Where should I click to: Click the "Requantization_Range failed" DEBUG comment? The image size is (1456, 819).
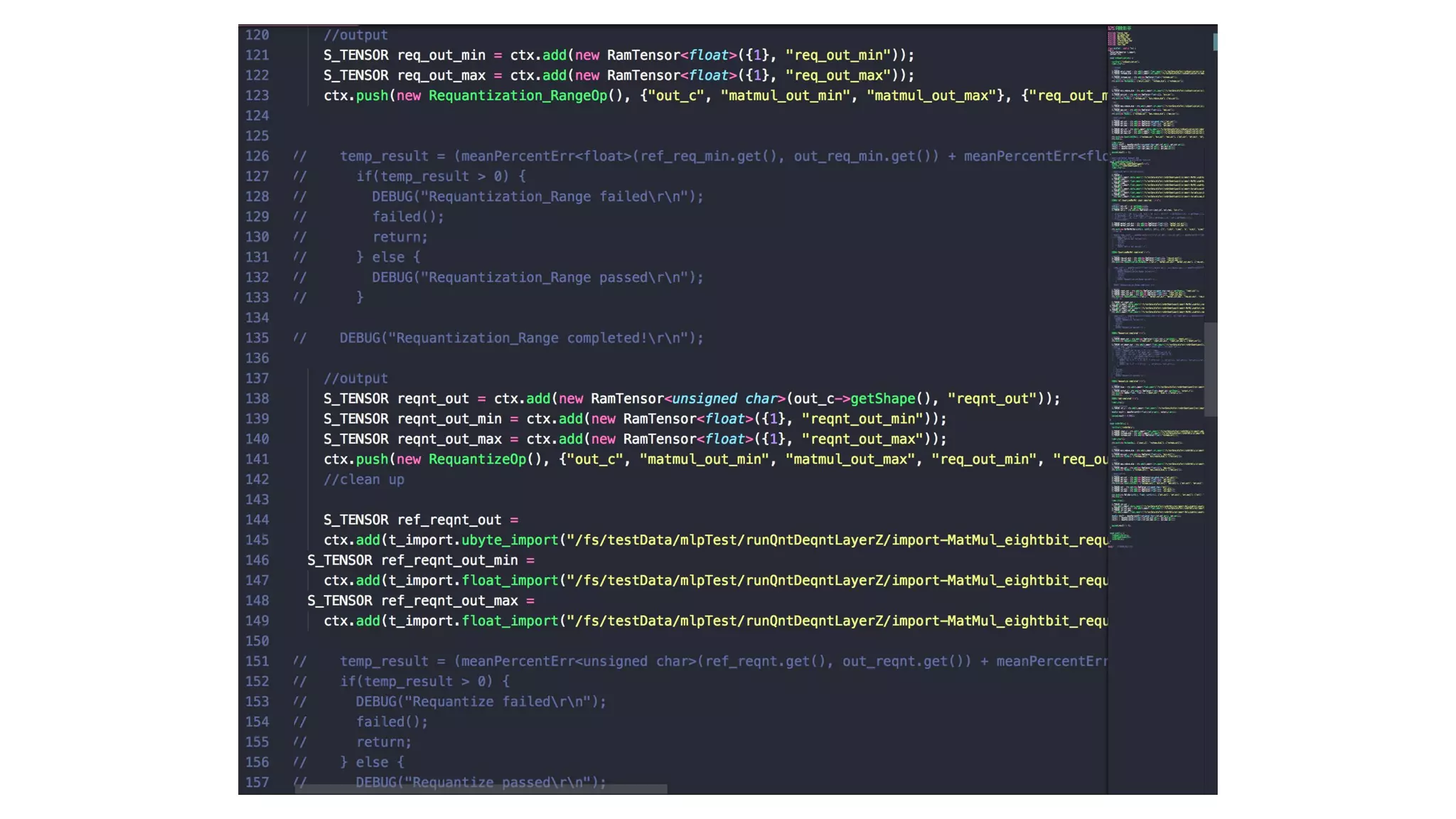[537, 196]
